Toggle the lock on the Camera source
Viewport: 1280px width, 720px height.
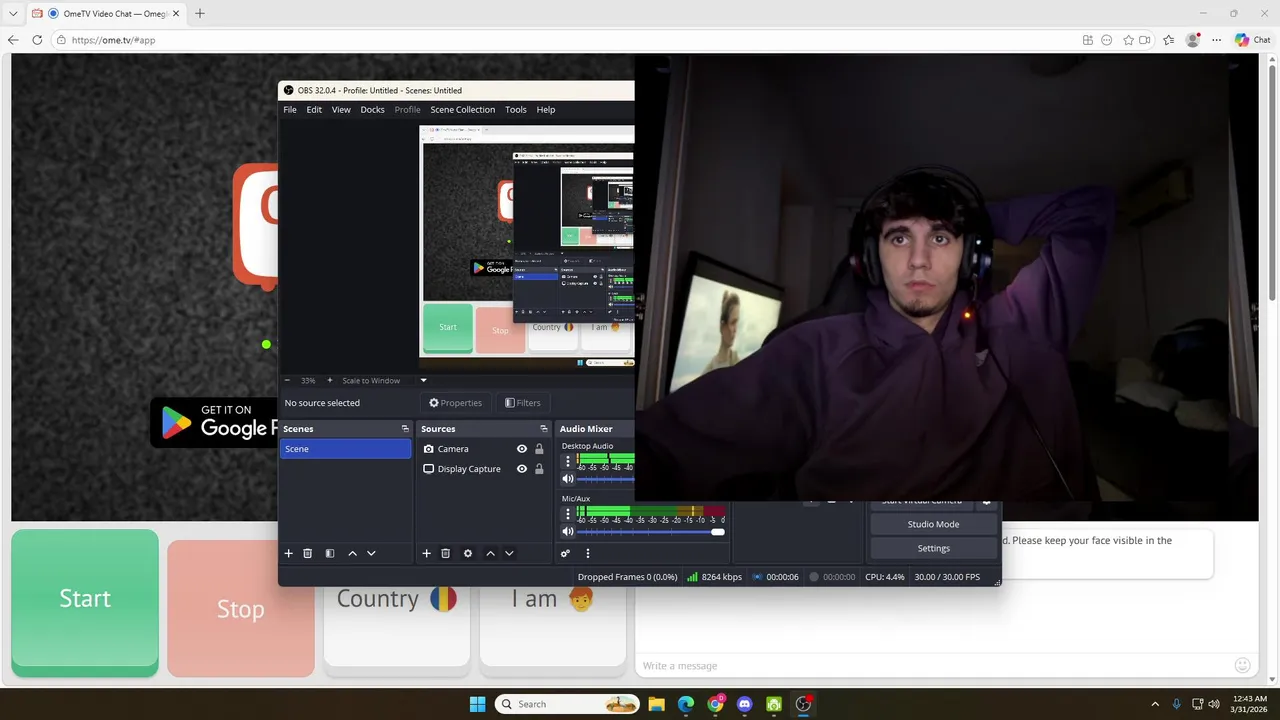[x=539, y=449]
